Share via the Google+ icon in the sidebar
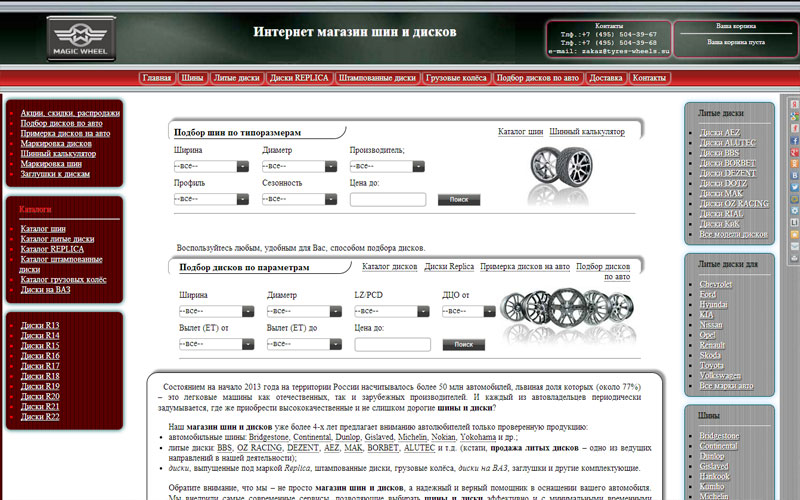Image resolution: width=800 pixels, height=500 pixels. [x=794, y=152]
